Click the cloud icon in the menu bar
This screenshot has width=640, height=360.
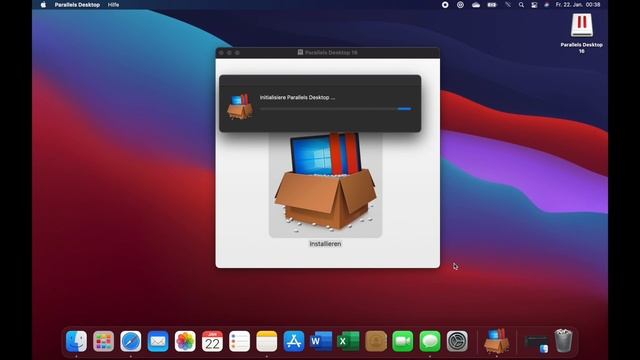point(476,5)
